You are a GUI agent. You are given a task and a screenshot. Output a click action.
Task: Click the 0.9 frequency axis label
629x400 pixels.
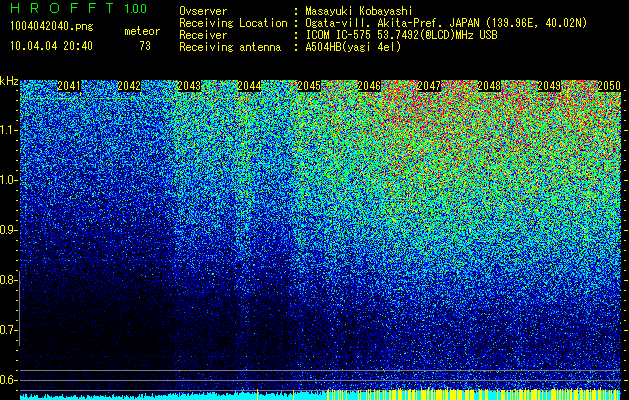pos(8,230)
